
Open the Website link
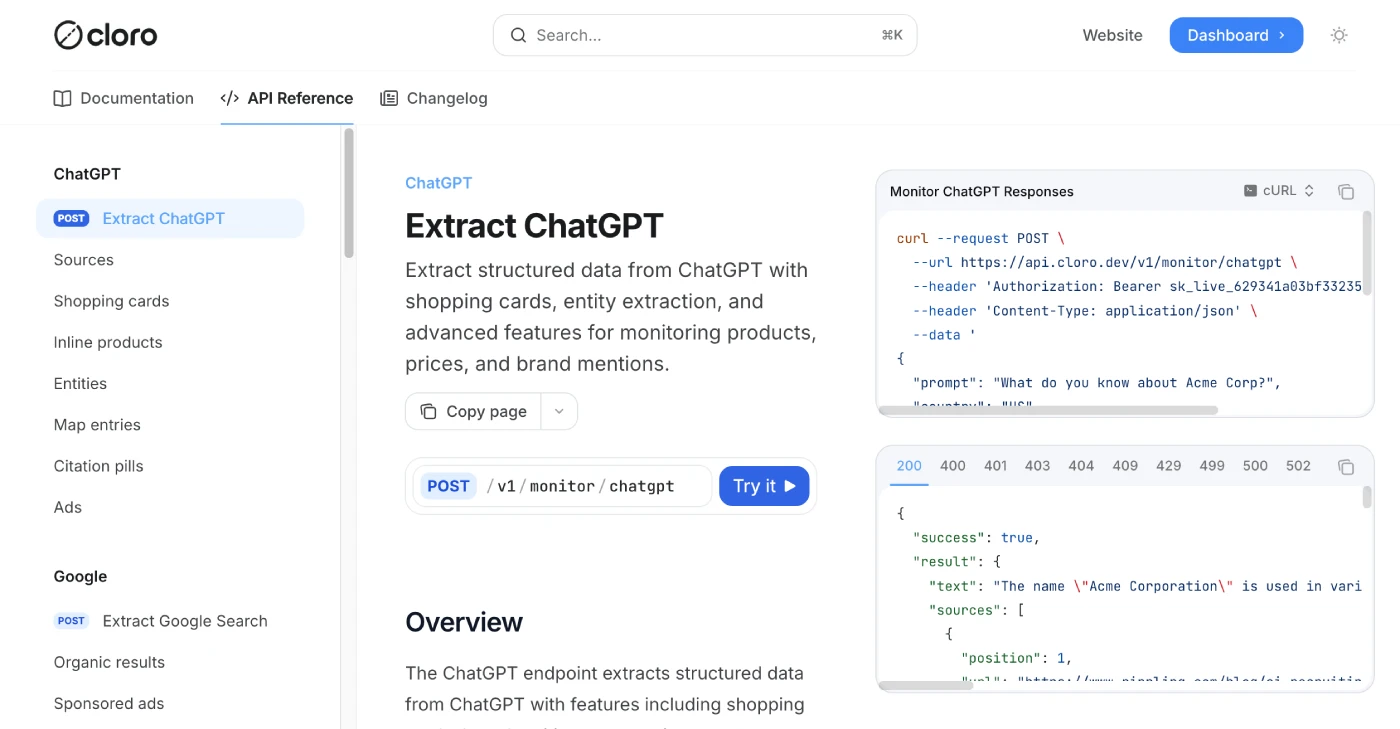coord(1112,35)
